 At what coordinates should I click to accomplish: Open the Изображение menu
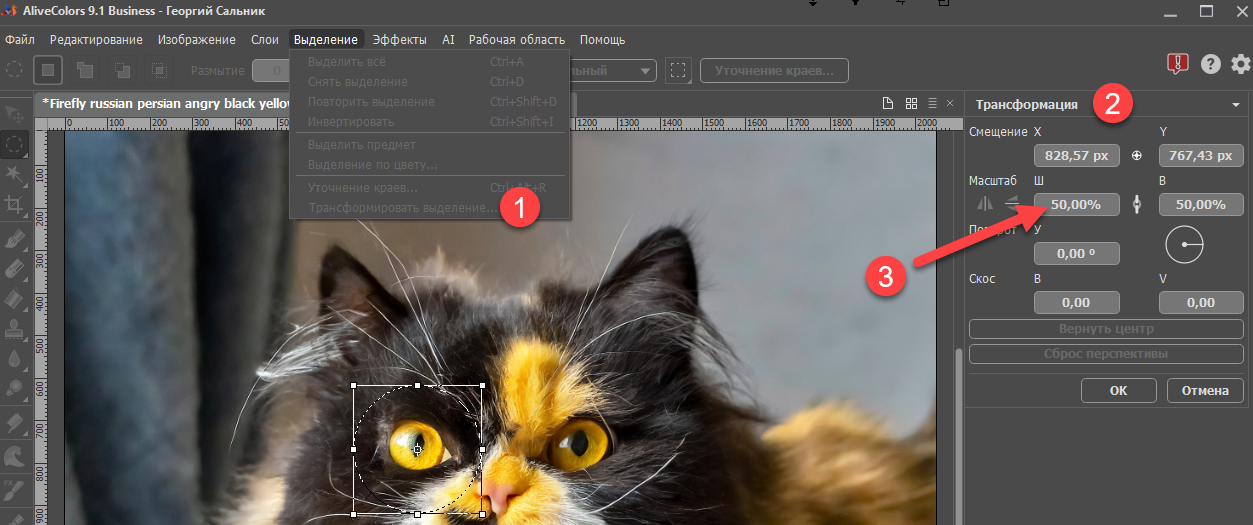pyautogui.click(x=197, y=40)
